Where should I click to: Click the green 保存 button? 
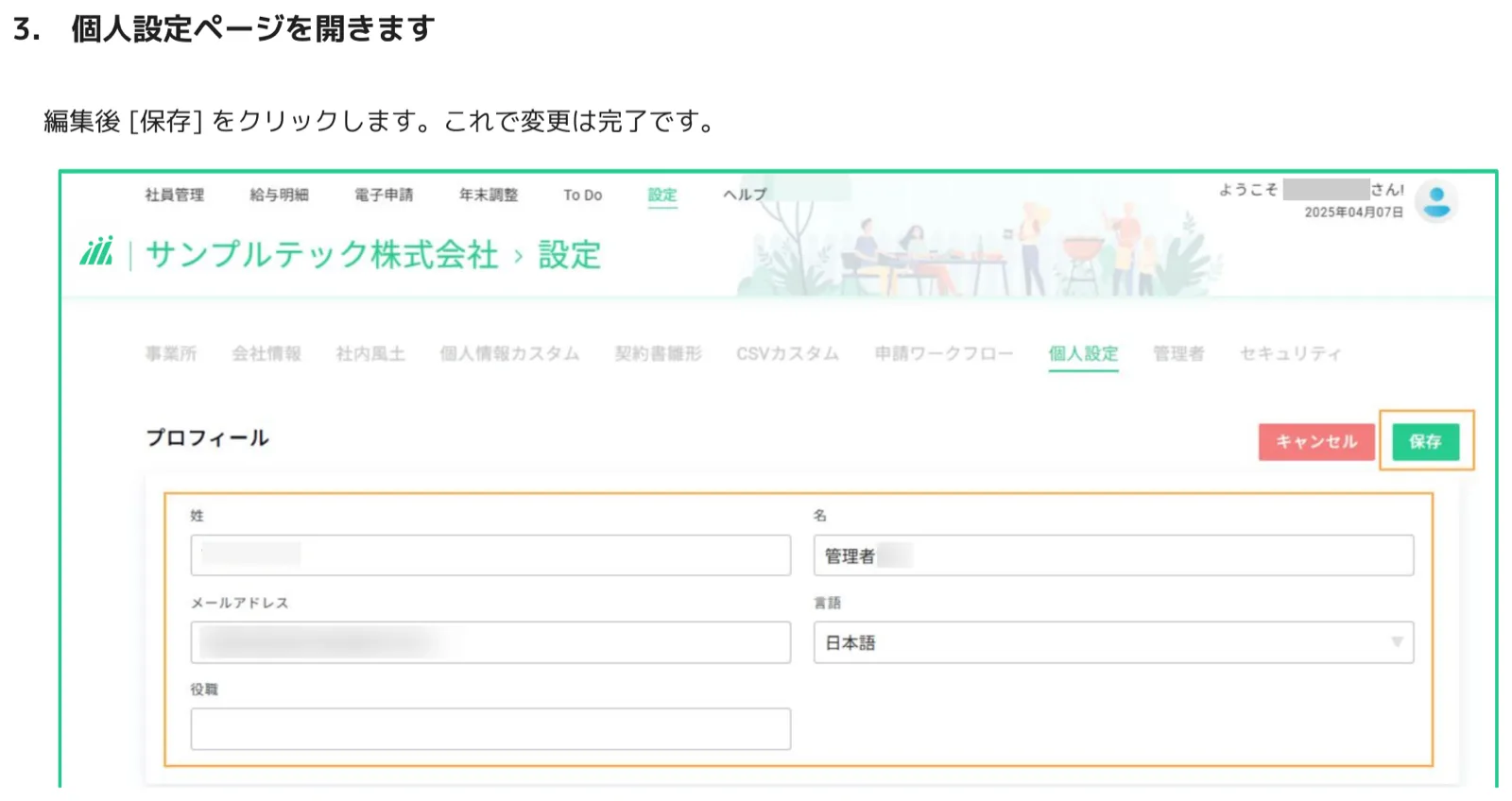tap(1425, 442)
